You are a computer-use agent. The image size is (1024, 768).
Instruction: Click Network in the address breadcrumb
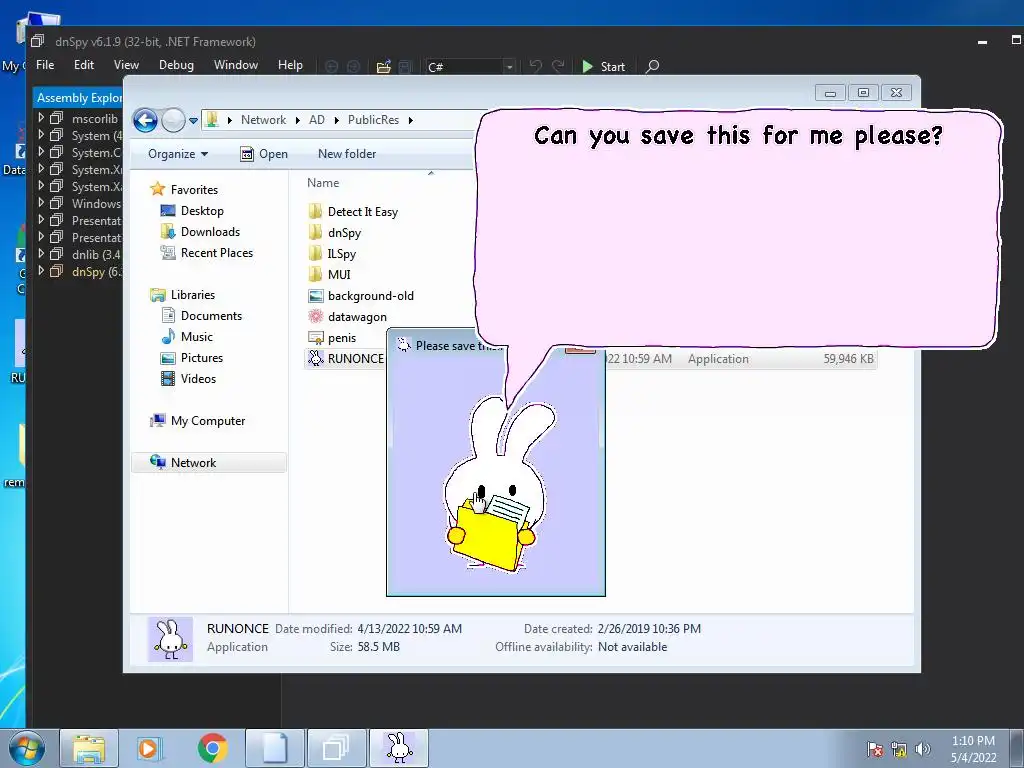point(263,120)
